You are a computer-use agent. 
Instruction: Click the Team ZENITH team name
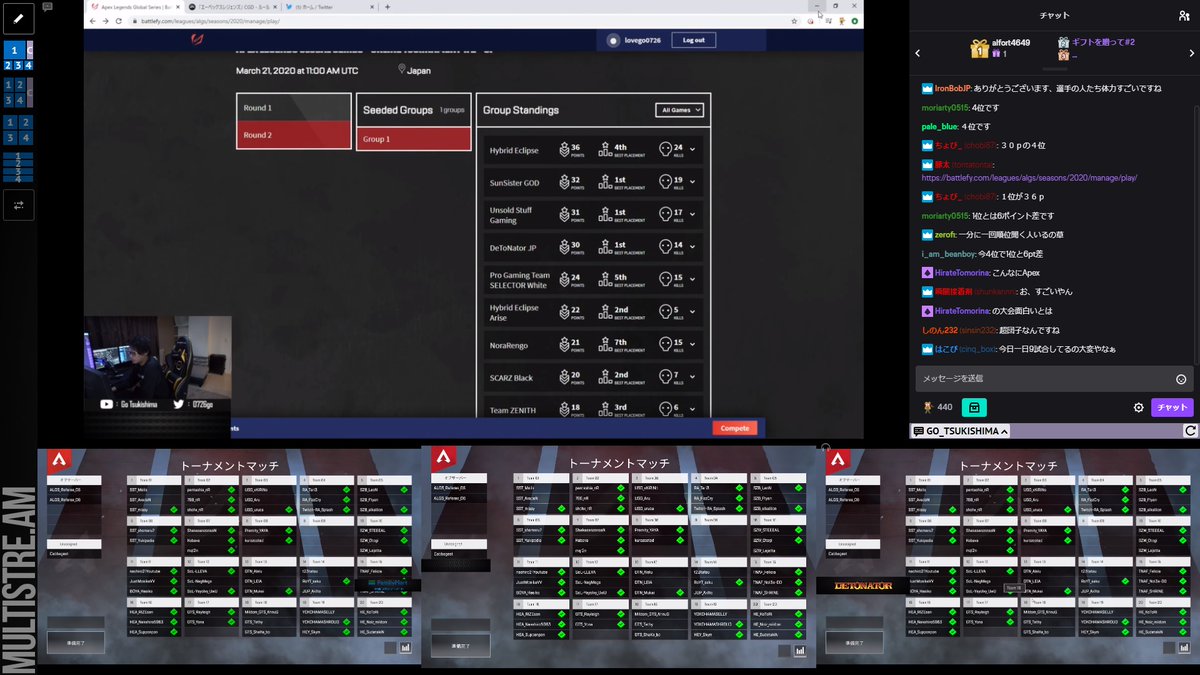512,410
